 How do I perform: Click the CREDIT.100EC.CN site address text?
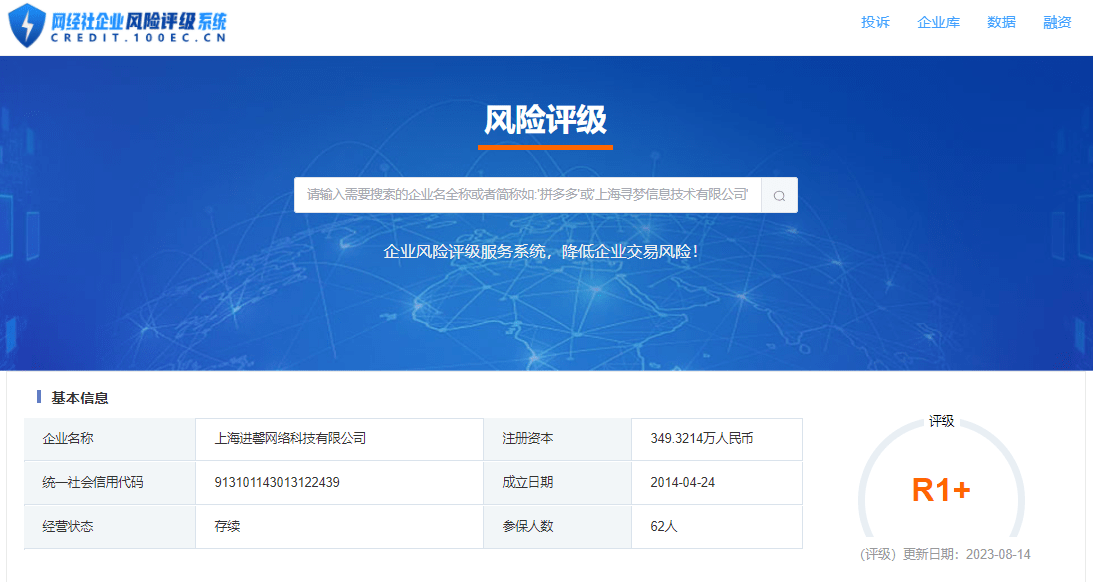[139, 39]
